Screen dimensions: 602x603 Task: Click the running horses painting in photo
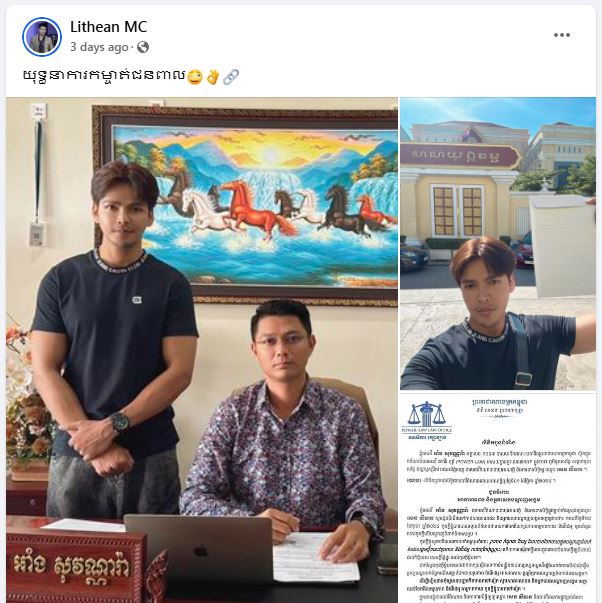pos(245,206)
